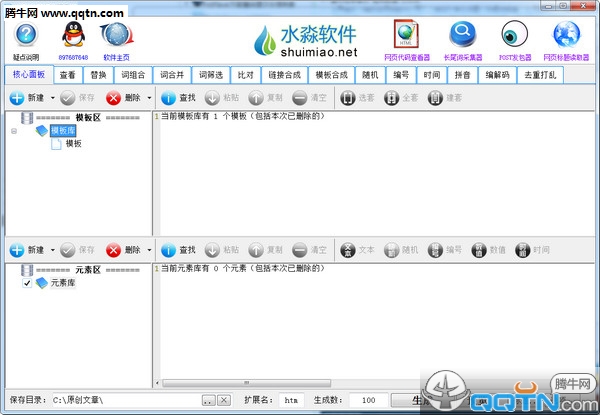Screen dimensions: 600x415
Task: Switch to the 核心面板 tab
Action: (29, 75)
